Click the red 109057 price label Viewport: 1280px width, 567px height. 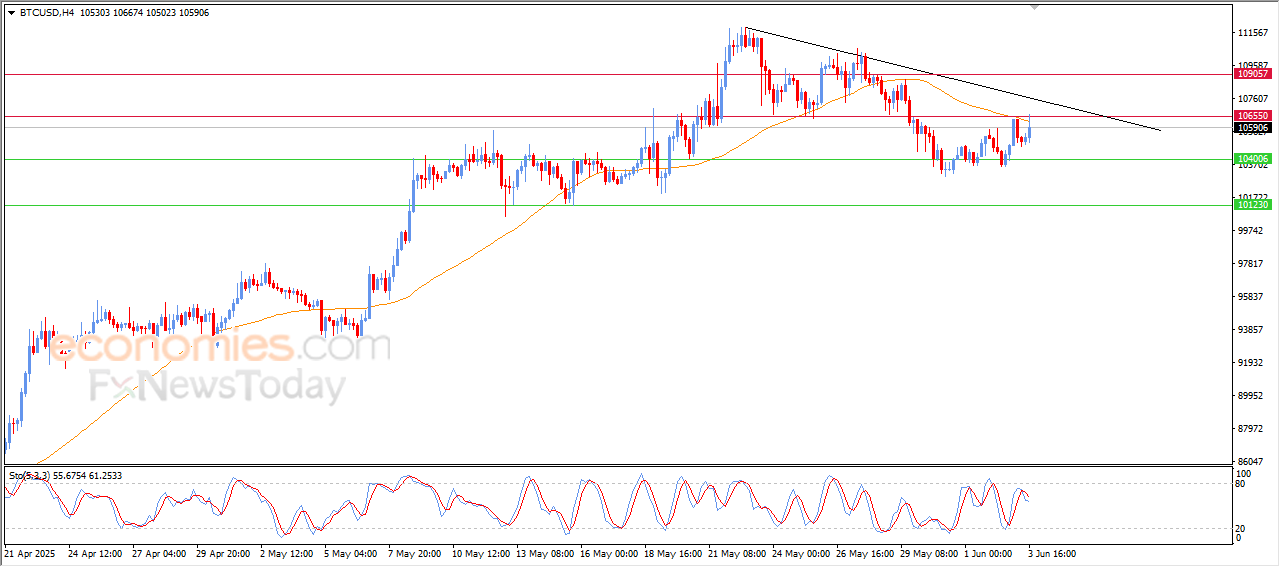click(x=1253, y=74)
